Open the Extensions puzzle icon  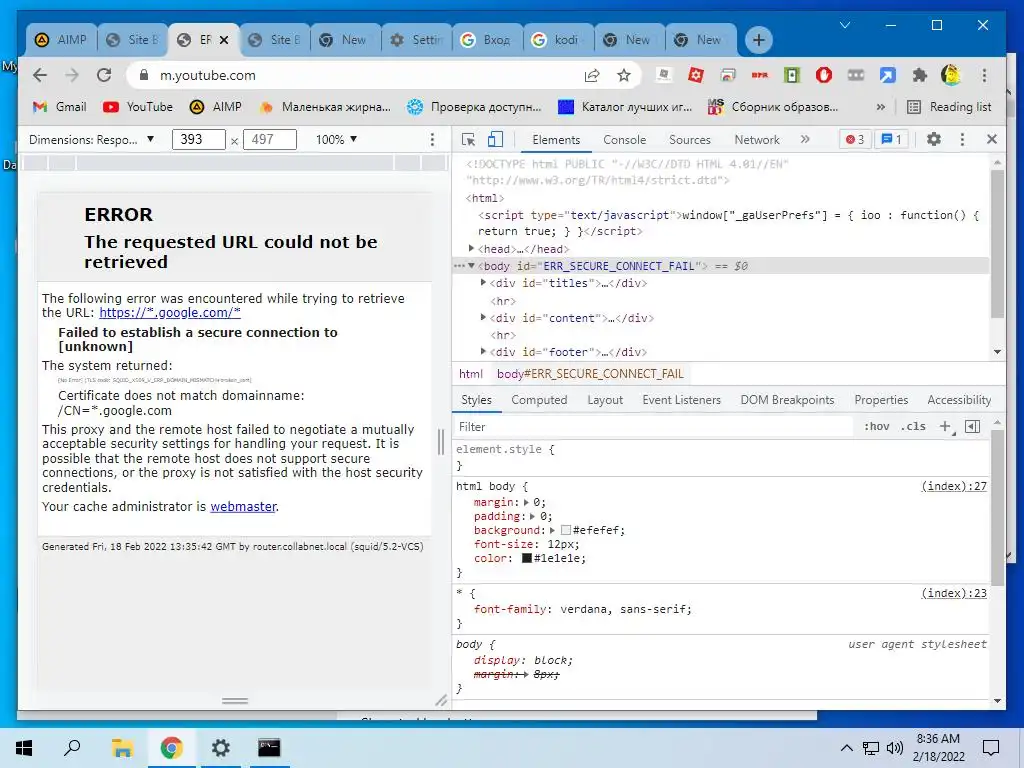[x=920, y=75]
